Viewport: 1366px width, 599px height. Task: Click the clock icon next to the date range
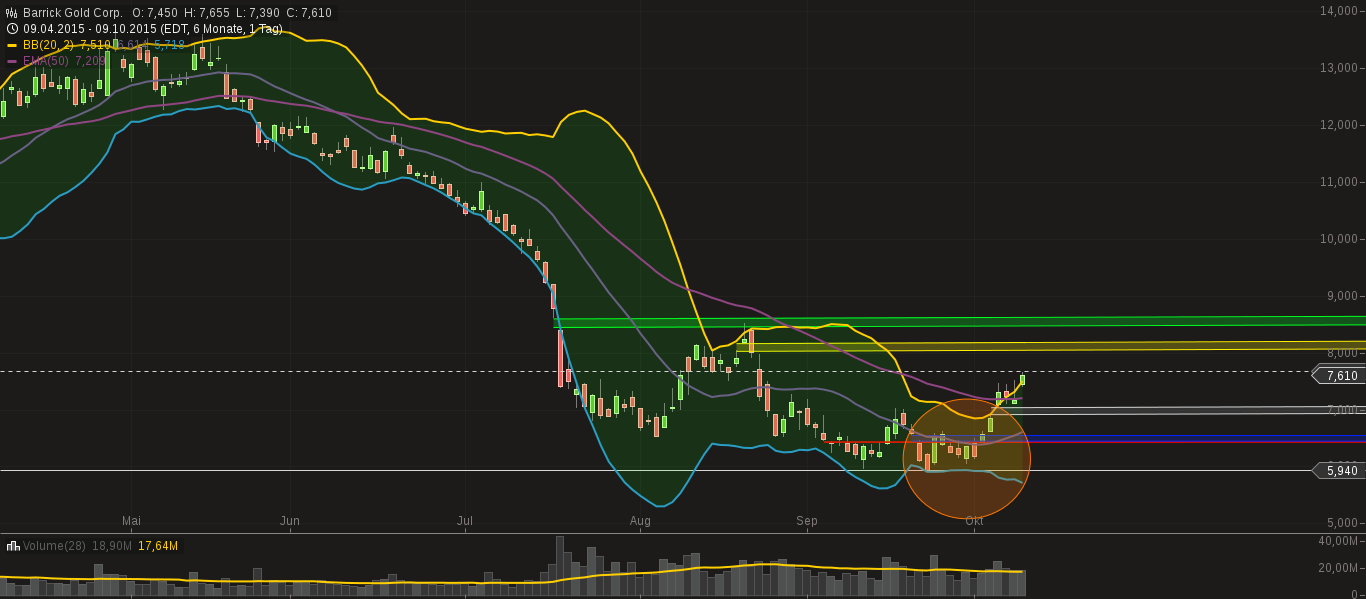[x=11, y=28]
